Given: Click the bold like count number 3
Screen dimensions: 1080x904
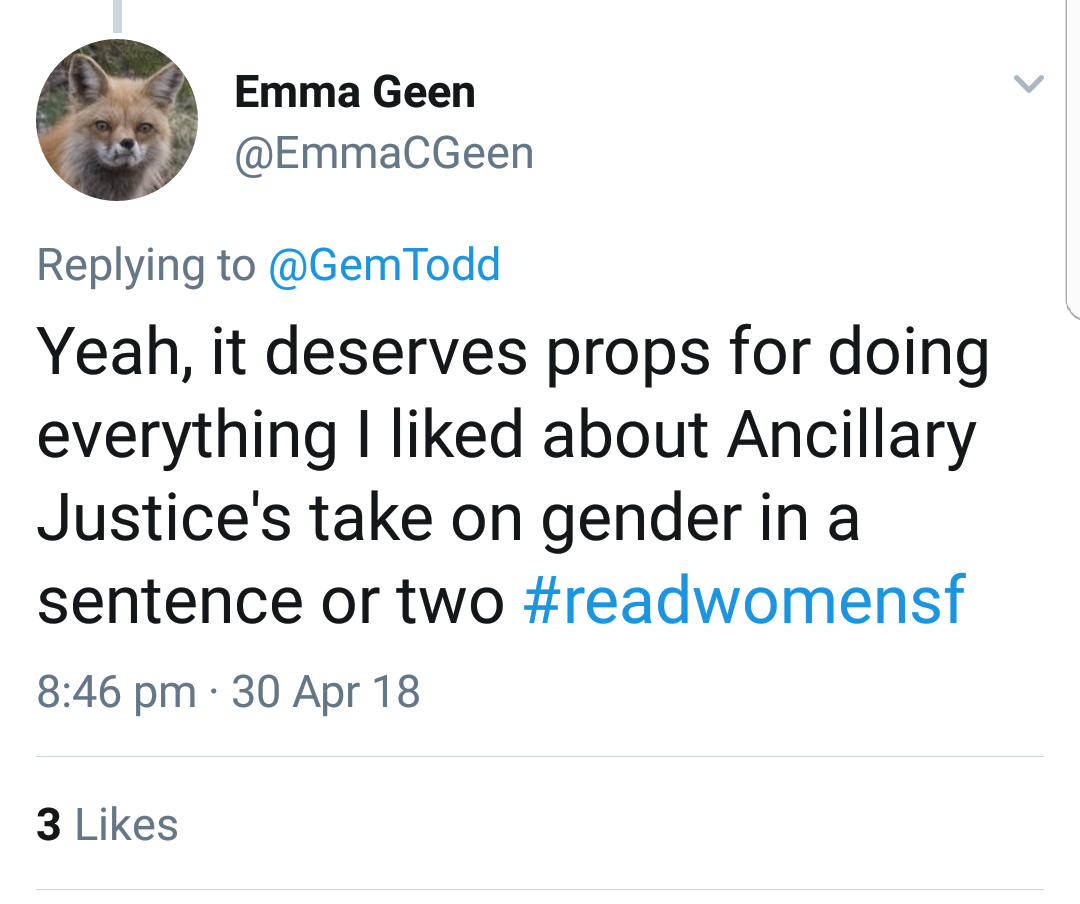Looking at the screenshot, I should [x=48, y=825].
